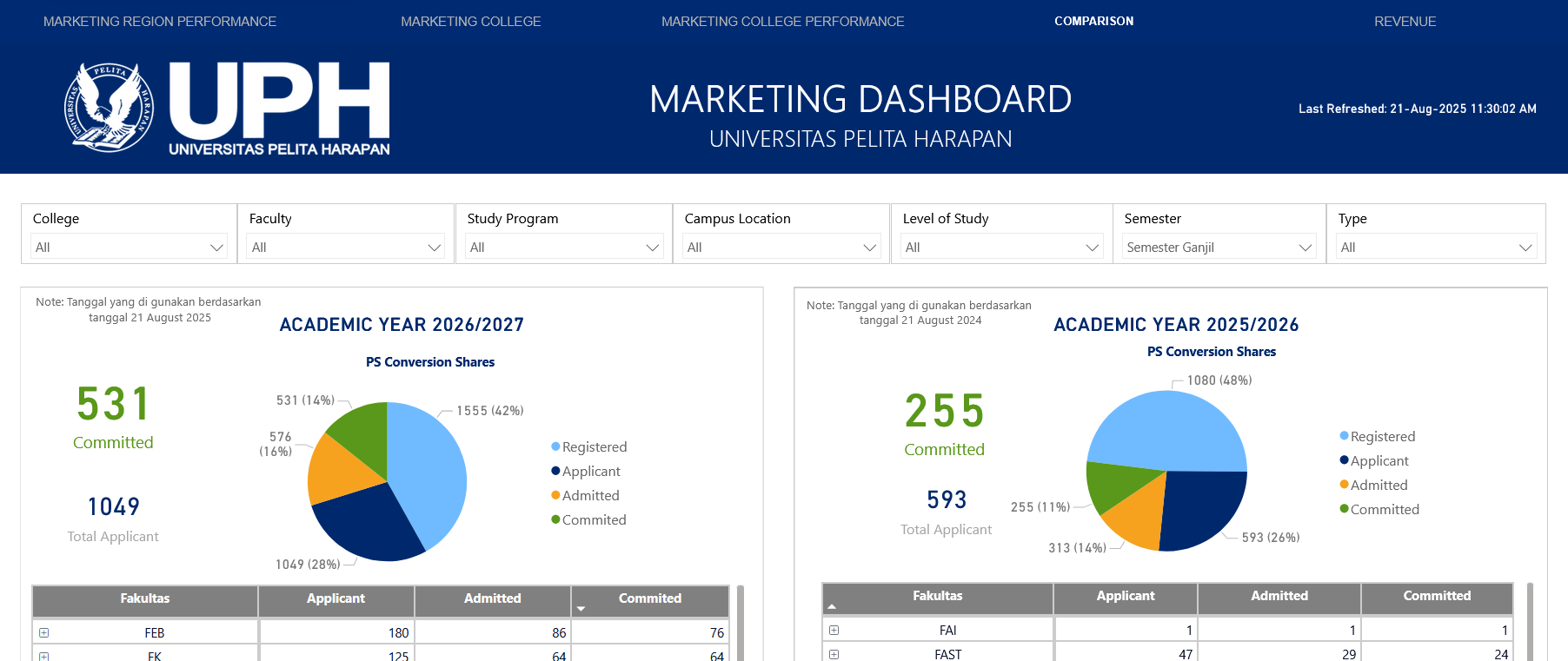The image size is (1568, 661).
Task: Select Applicant legend in 2025/2026 chart
Action: tap(1374, 460)
